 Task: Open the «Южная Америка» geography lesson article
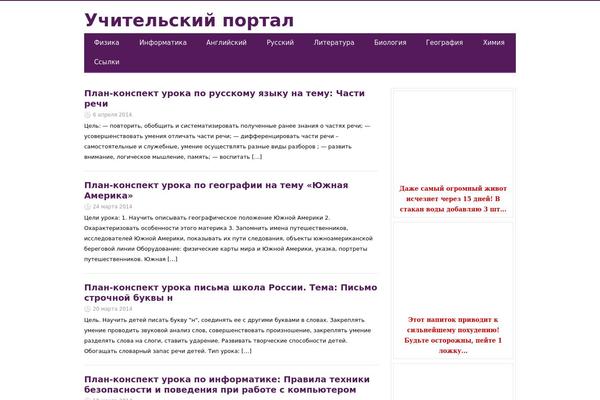pyautogui.click(x=216, y=190)
